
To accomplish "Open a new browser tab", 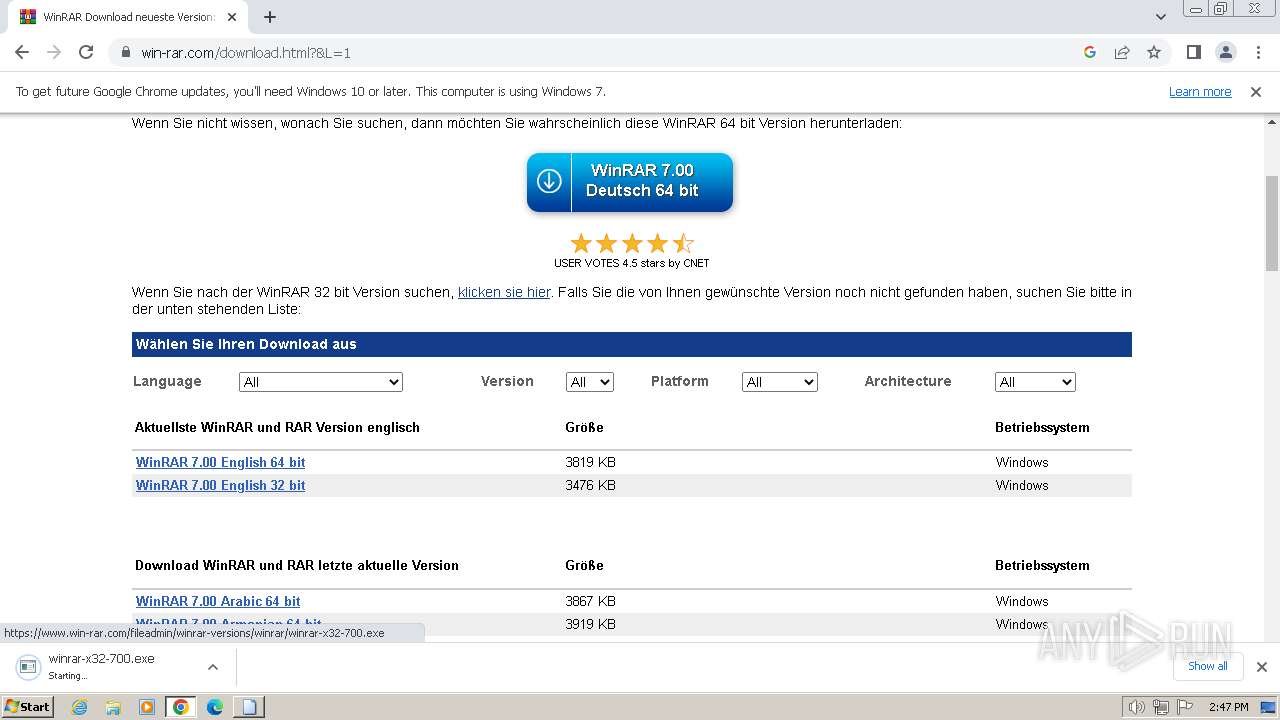I will pos(270,17).
